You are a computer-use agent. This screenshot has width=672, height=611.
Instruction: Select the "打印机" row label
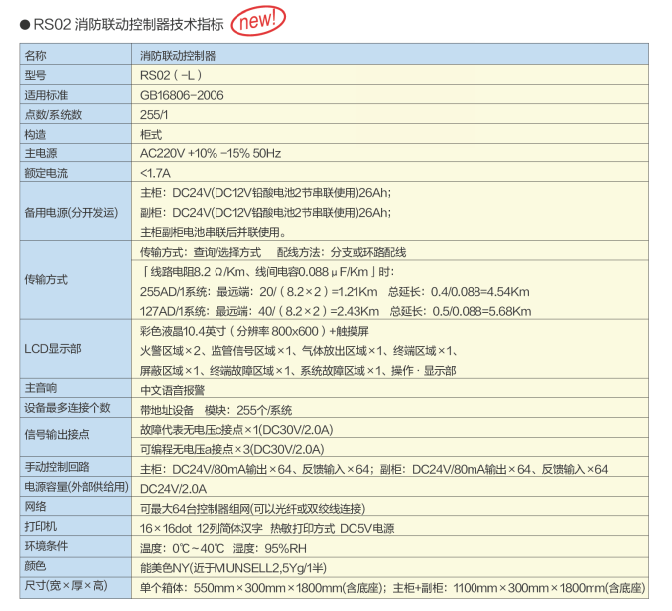[41, 527]
